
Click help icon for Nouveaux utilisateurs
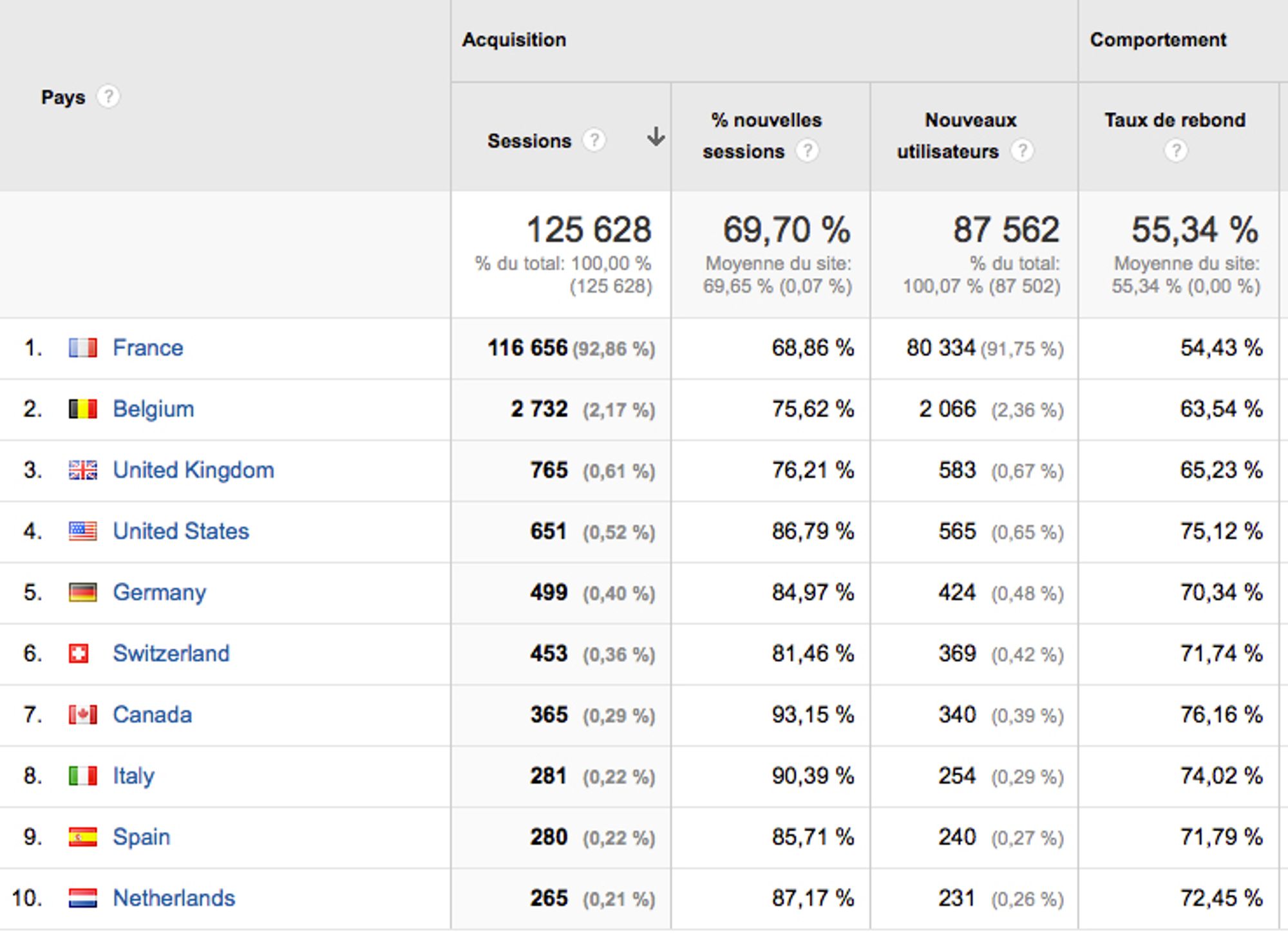[x=1021, y=151]
